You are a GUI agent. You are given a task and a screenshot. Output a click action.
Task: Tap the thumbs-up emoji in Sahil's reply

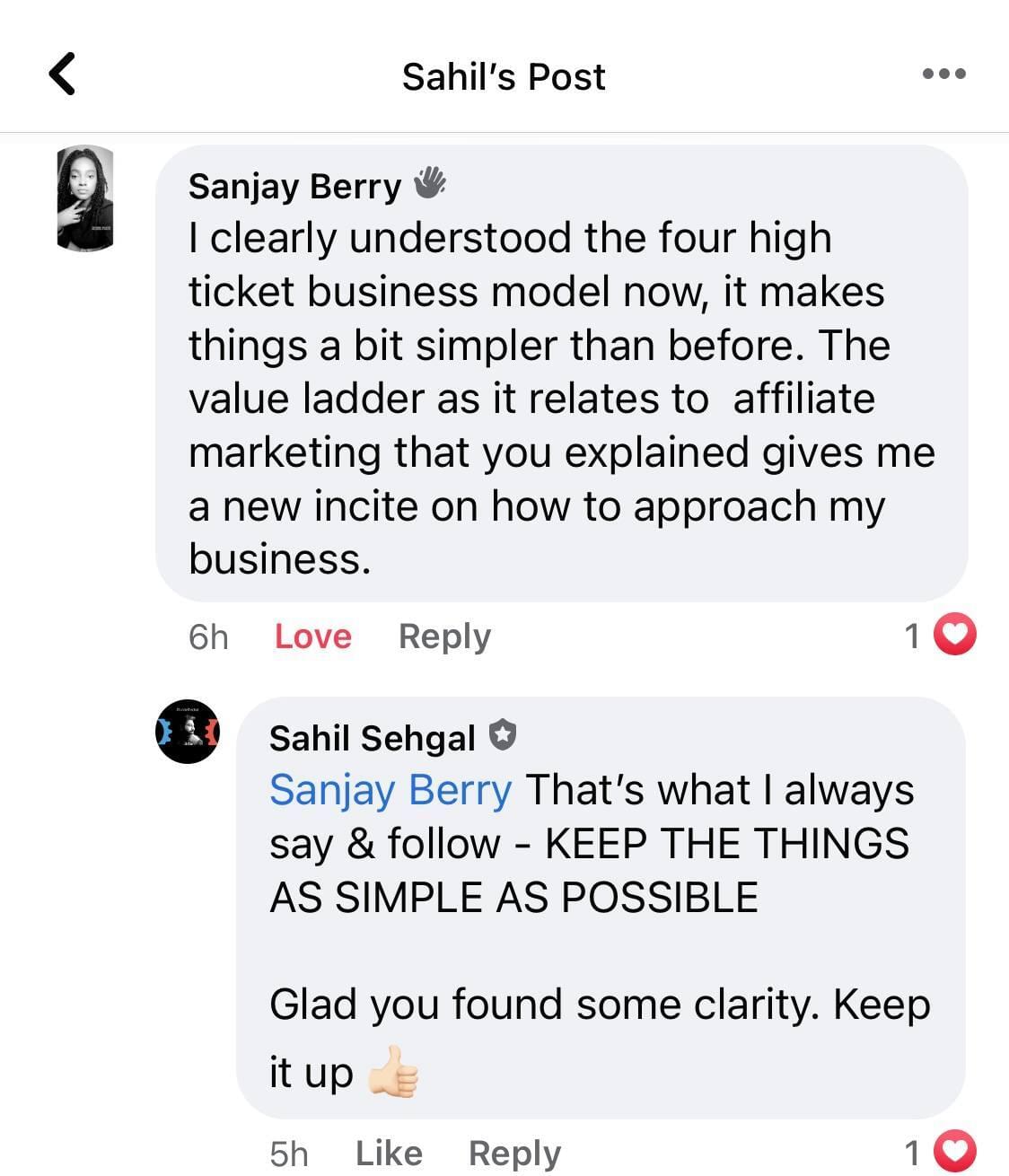click(x=394, y=1072)
